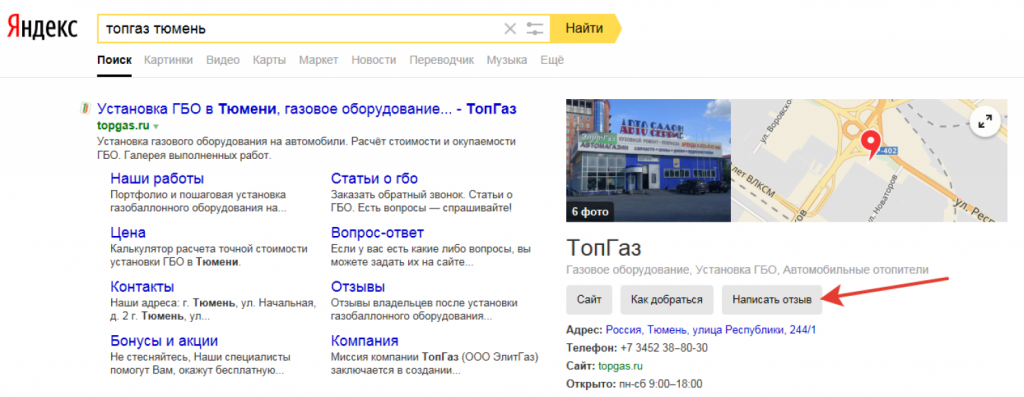Viewport: 1024px width, 397px height.
Task: Open the Отзывы sitelink
Action: (x=358, y=287)
